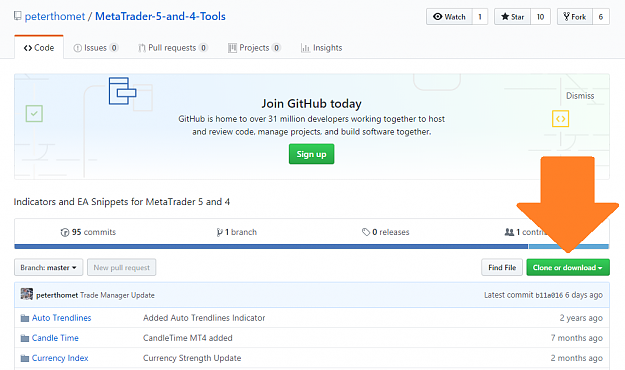This screenshot has width=625, height=370.
Task: View the 1 branch link
Action: [x=237, y=232]
